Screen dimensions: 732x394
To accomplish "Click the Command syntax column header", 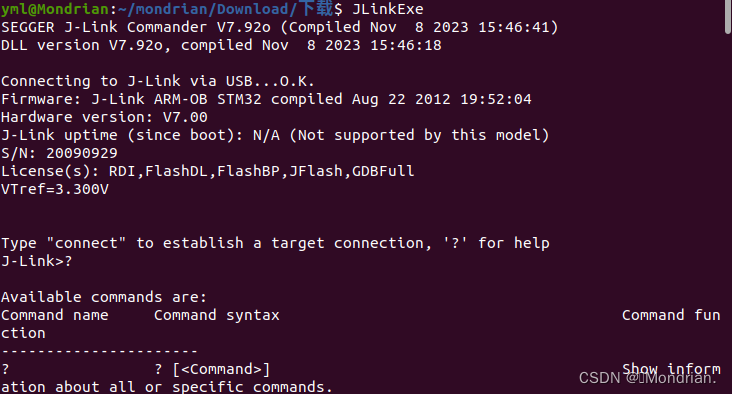I will [x=217, y=315].
